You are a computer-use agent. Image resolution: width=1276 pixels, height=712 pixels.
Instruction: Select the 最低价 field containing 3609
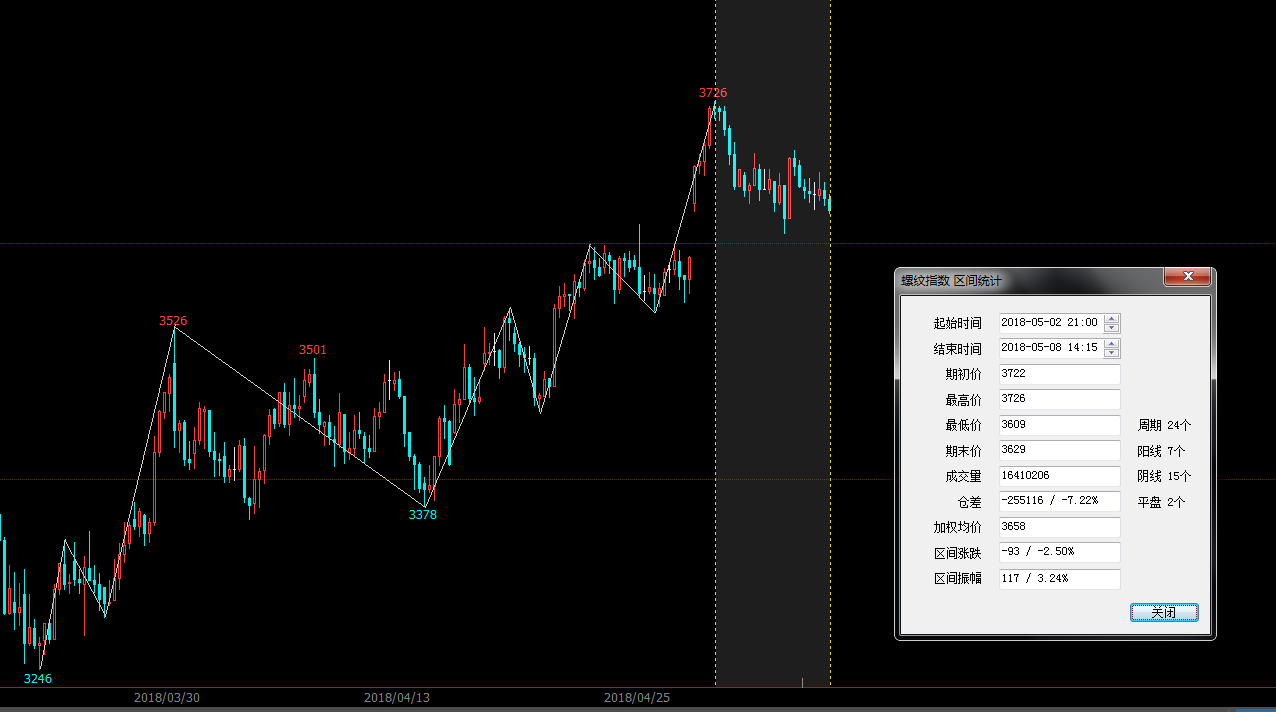[x=1060, y=425]
